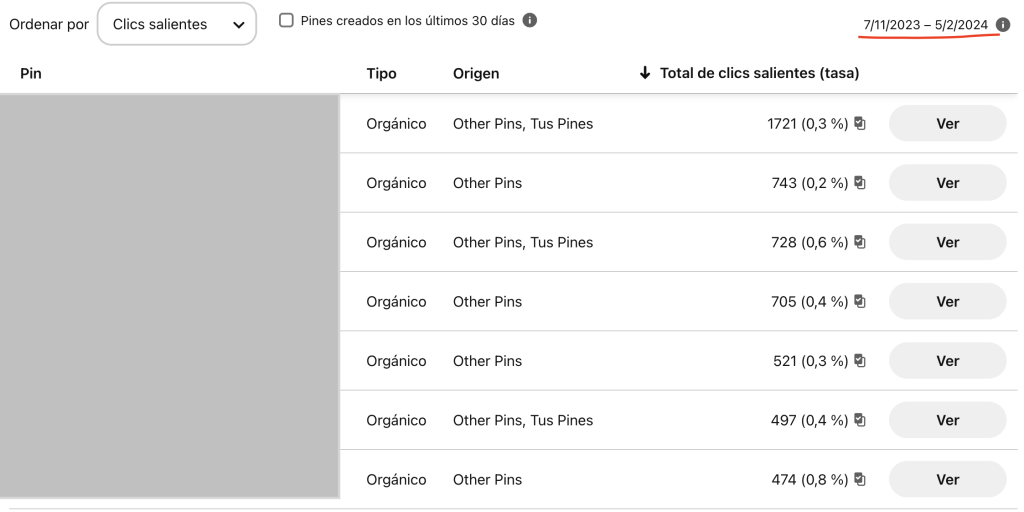Screen dimensions: 1024x512
Task: Click the info icon beside the date range
Action: coord(1003,25)
